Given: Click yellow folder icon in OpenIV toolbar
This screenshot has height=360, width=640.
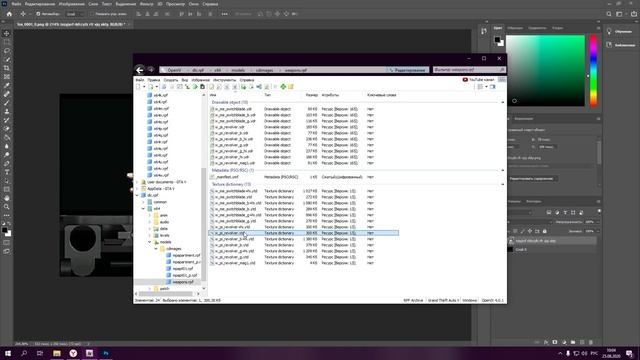Looking at the screenshot, I should tap(291, 87).
